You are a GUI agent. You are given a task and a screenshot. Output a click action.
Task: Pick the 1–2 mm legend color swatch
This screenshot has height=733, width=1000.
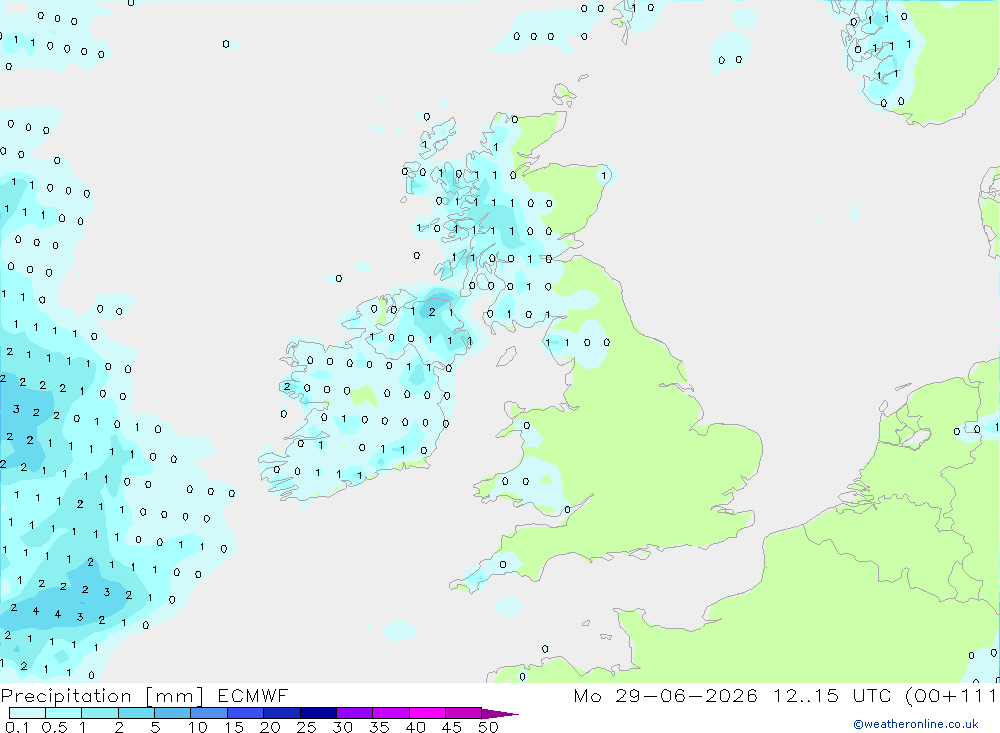[x=99, y=713]
